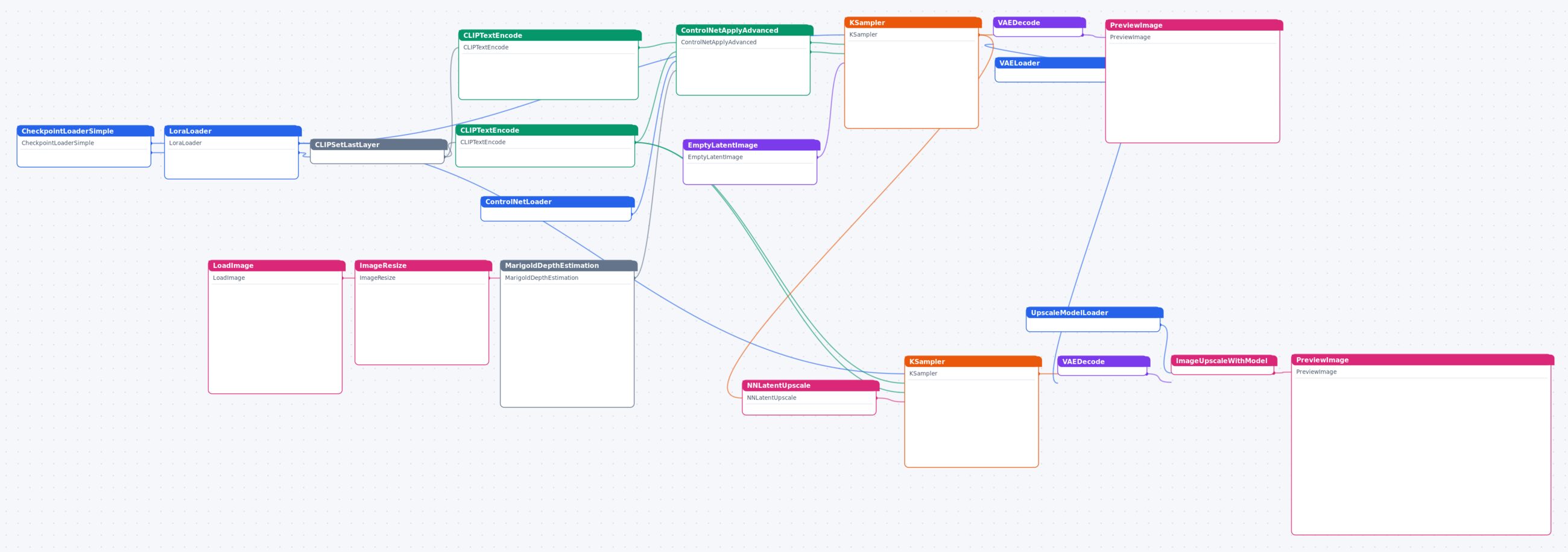Click the 'ControlNetApplyAdvanced' subtitle text in node body
The image size is (1568, 552).
click(719, 42)
